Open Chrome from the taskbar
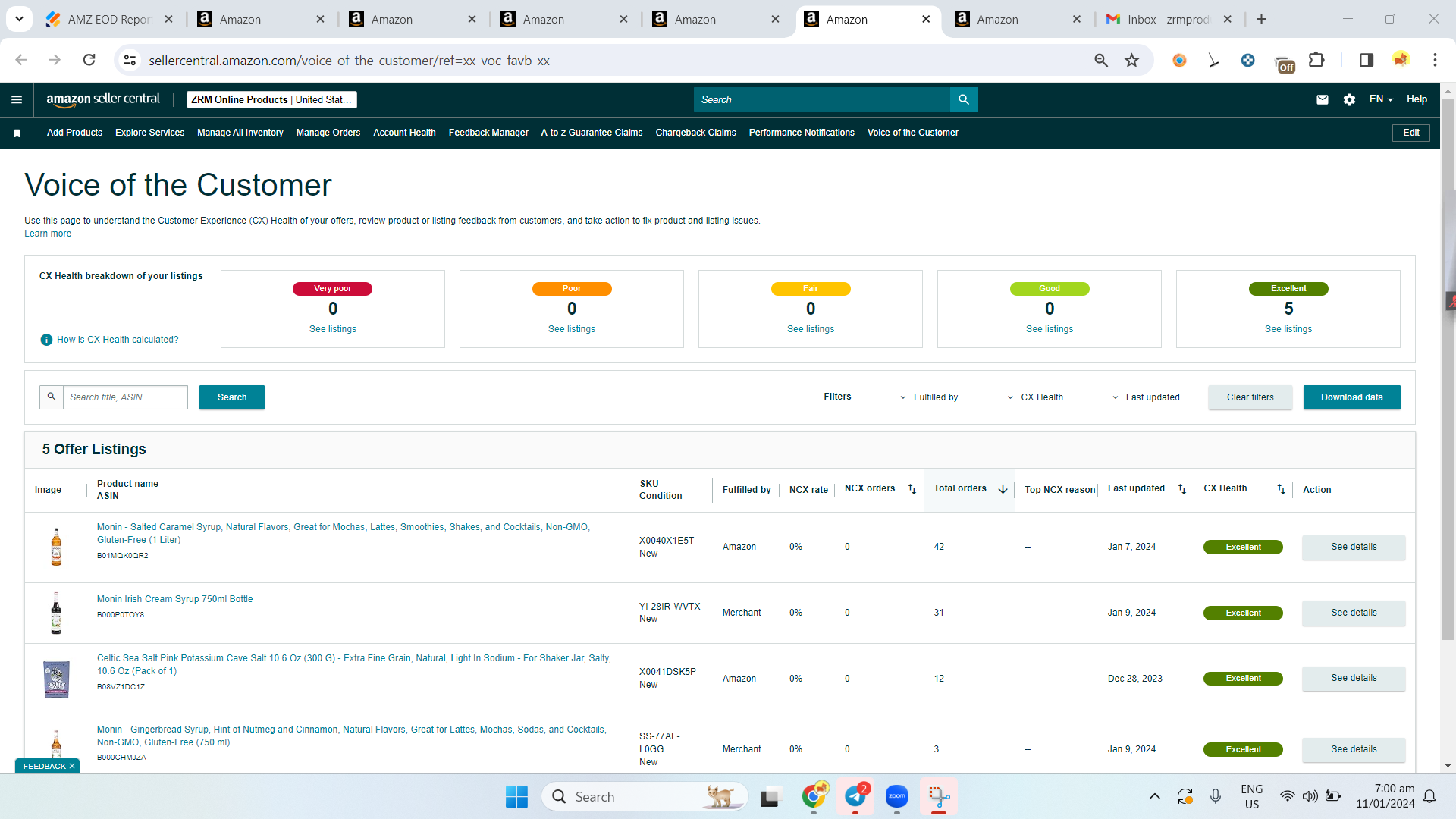Viewport: 1456px width, 819px height. pos(814,796)
